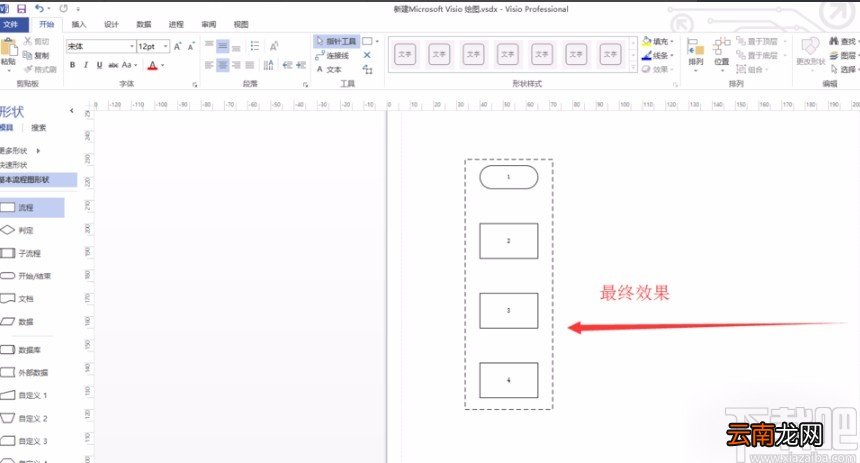This screenshot has width=860, height=463.
Task: Open the font color dropdown arrow
Action: [x=163, y=65]
